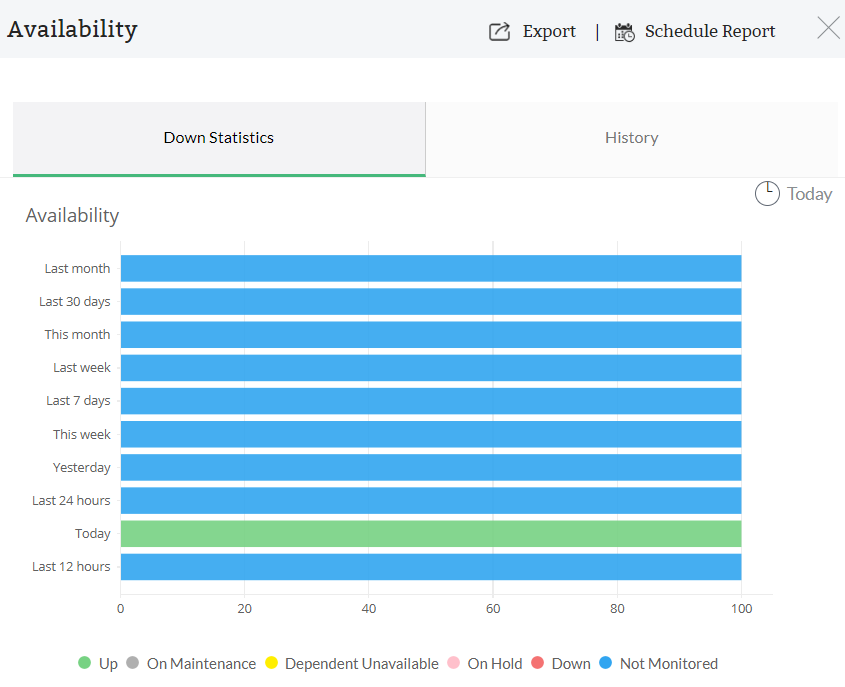The image size is (845, 687).
Task: Click the Last month availability bar
Action: click(430, 267)
